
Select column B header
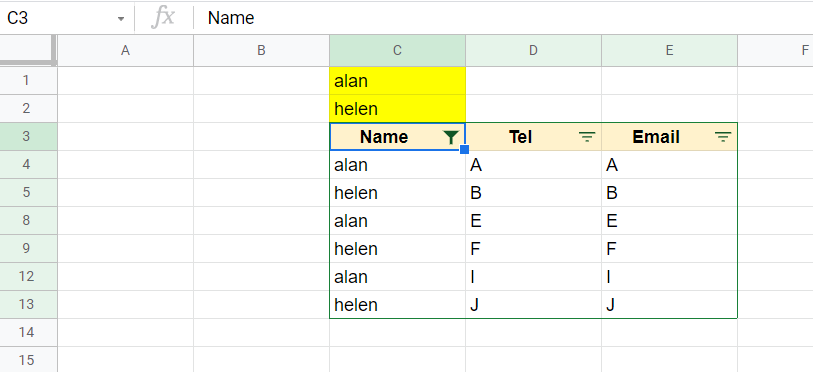(261, 50)
